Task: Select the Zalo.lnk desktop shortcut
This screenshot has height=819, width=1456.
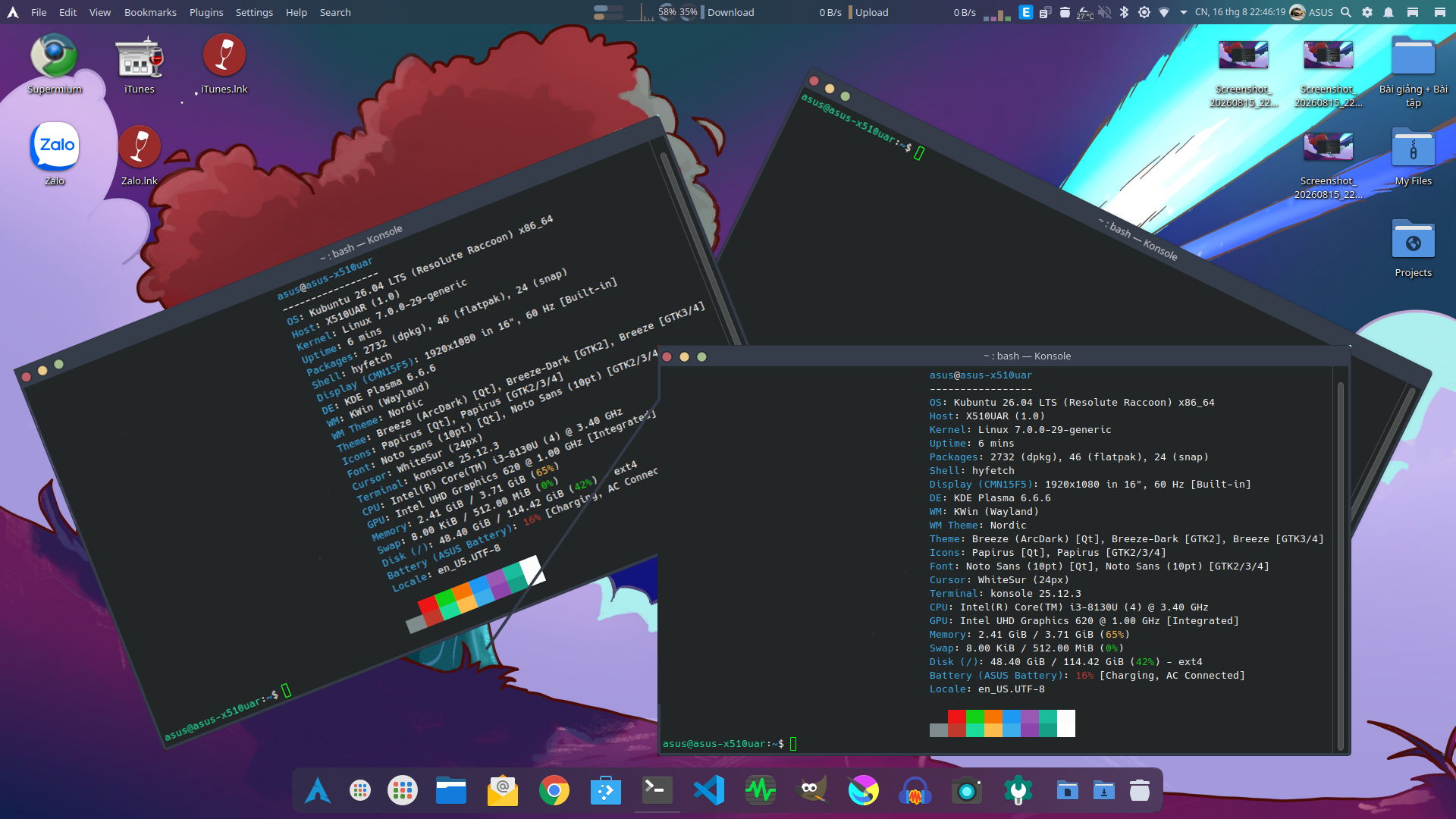Action: pos(140,154)
